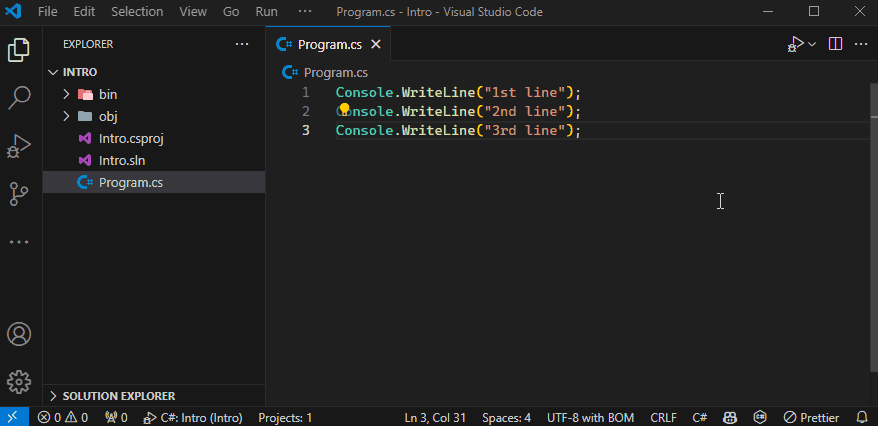
Task: Click the C# brackets status icon
Action: coord(760,418)
